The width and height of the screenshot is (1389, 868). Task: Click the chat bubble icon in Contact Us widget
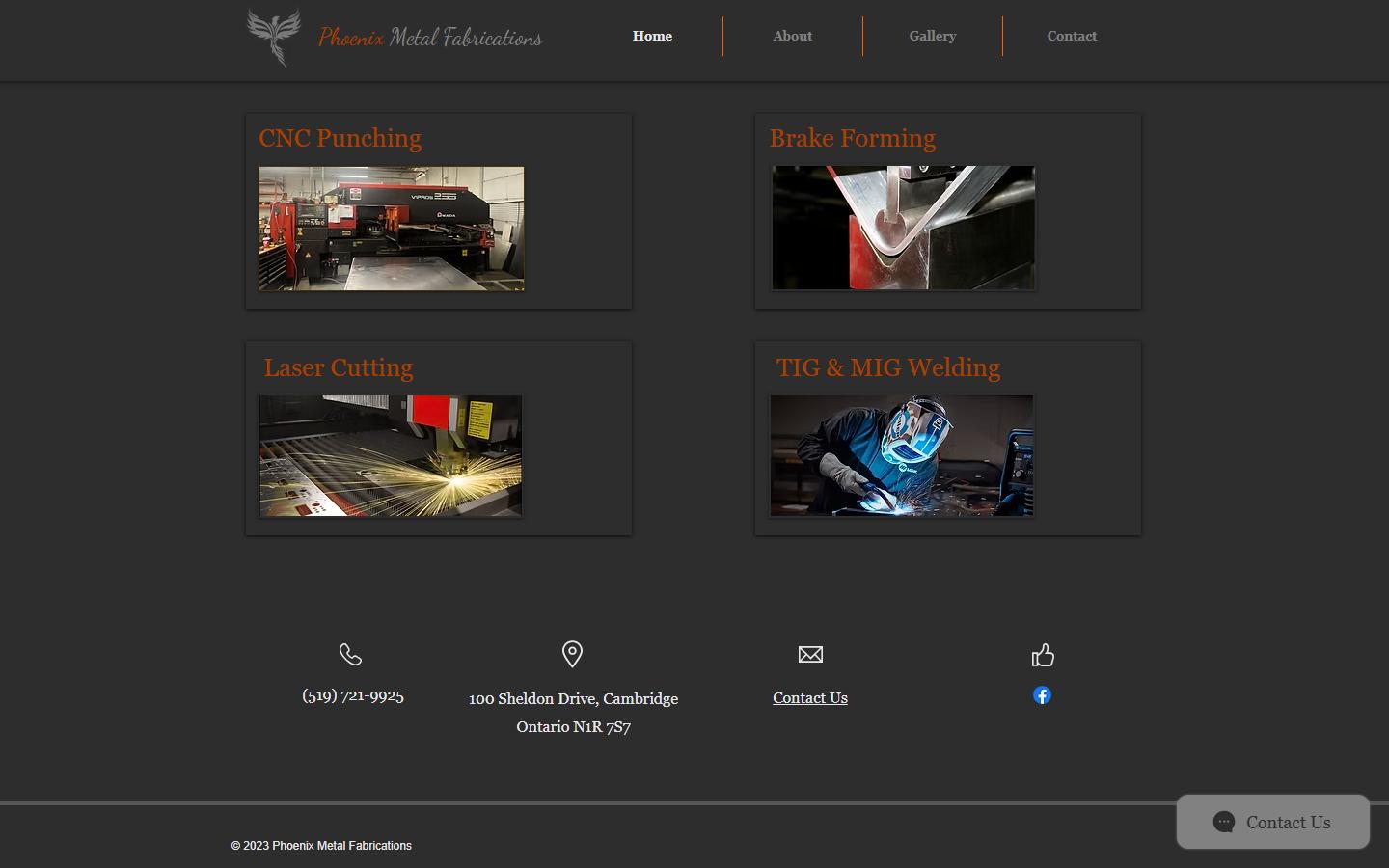(x=1224, y=822)
